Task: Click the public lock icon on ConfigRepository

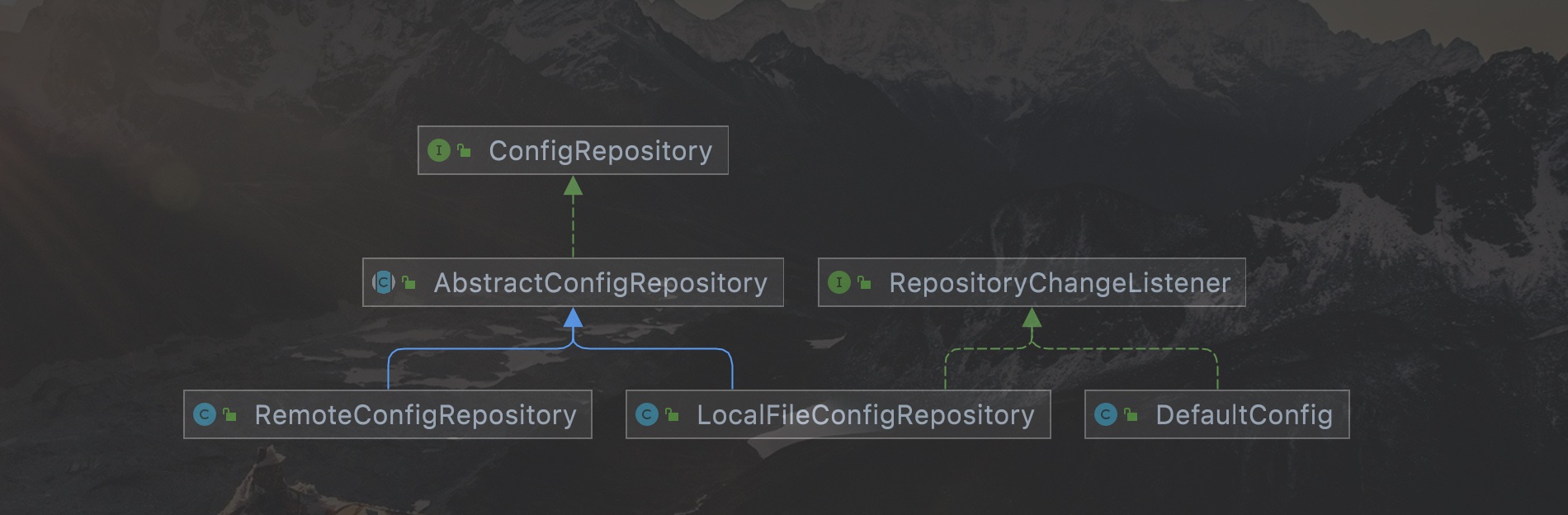Action: tap(465, 151)
